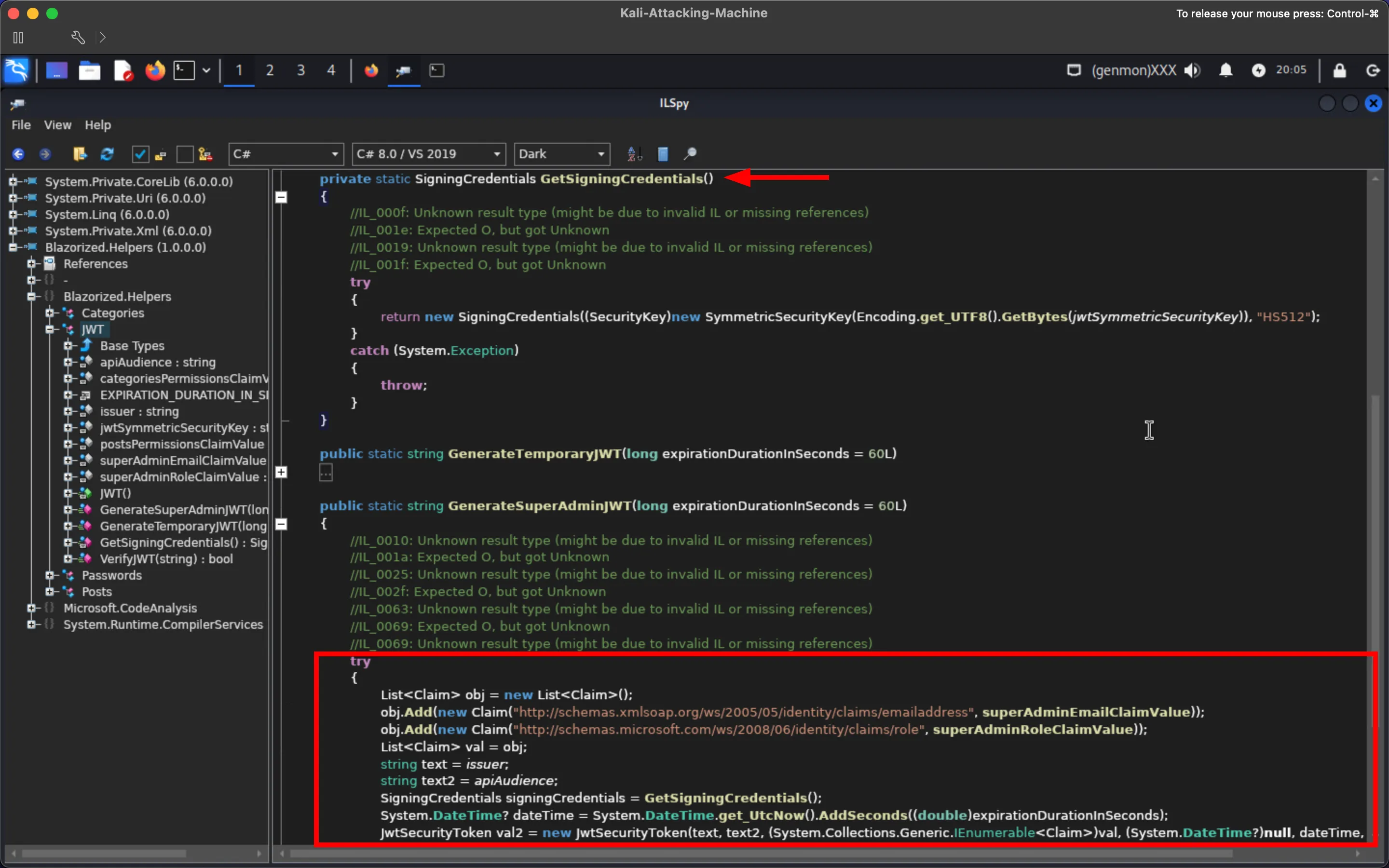Switch to workspace 3
The image size is (1389, 868).
[301, 70]
